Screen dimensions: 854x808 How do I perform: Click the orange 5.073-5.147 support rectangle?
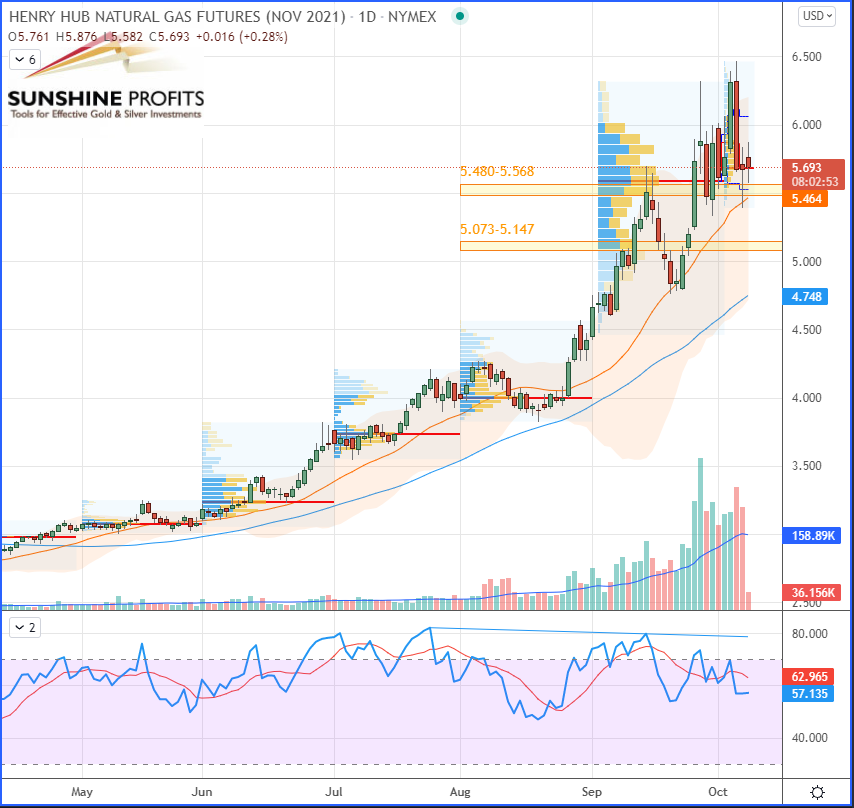coord(621,246)
